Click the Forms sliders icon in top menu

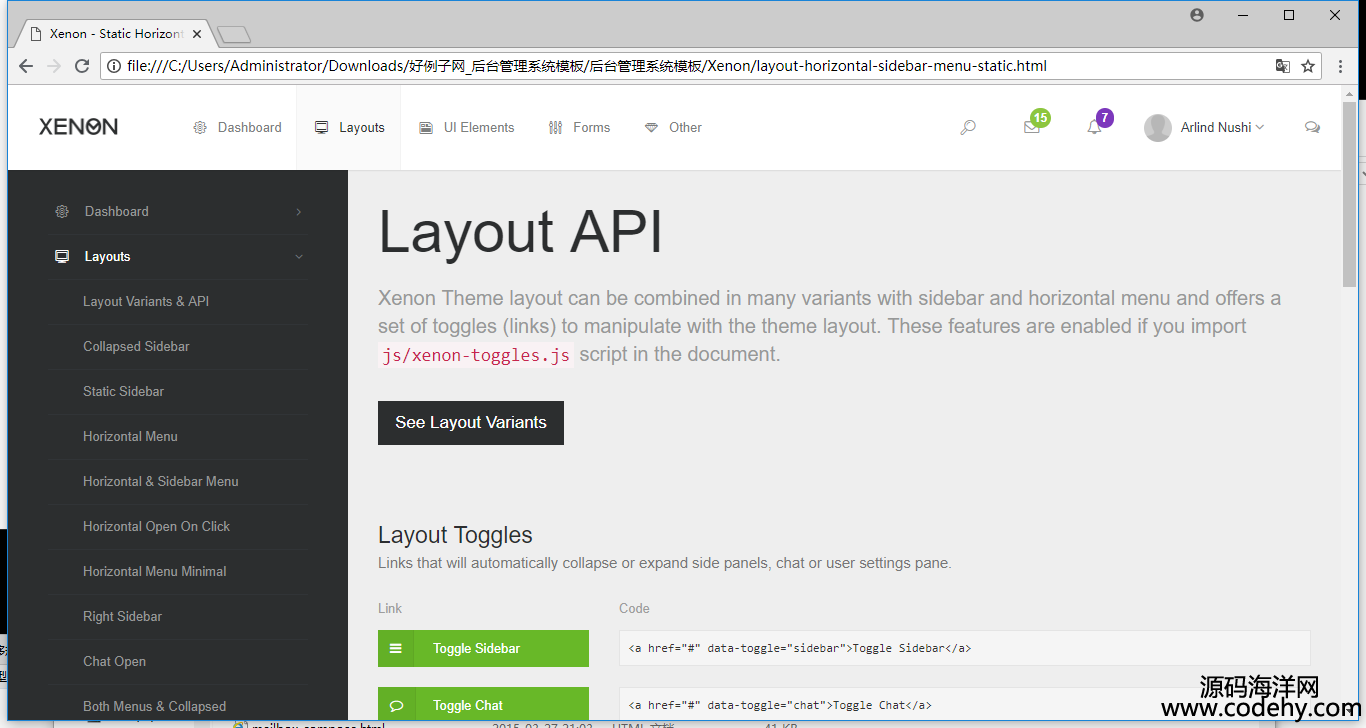pos(555,128)
